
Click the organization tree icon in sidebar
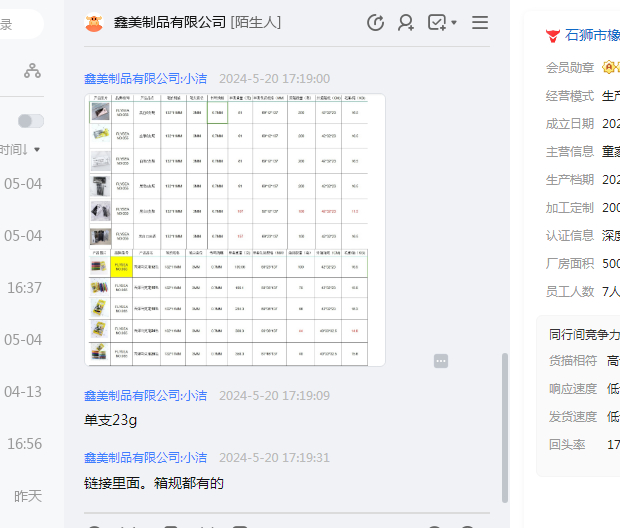point(32,71)
